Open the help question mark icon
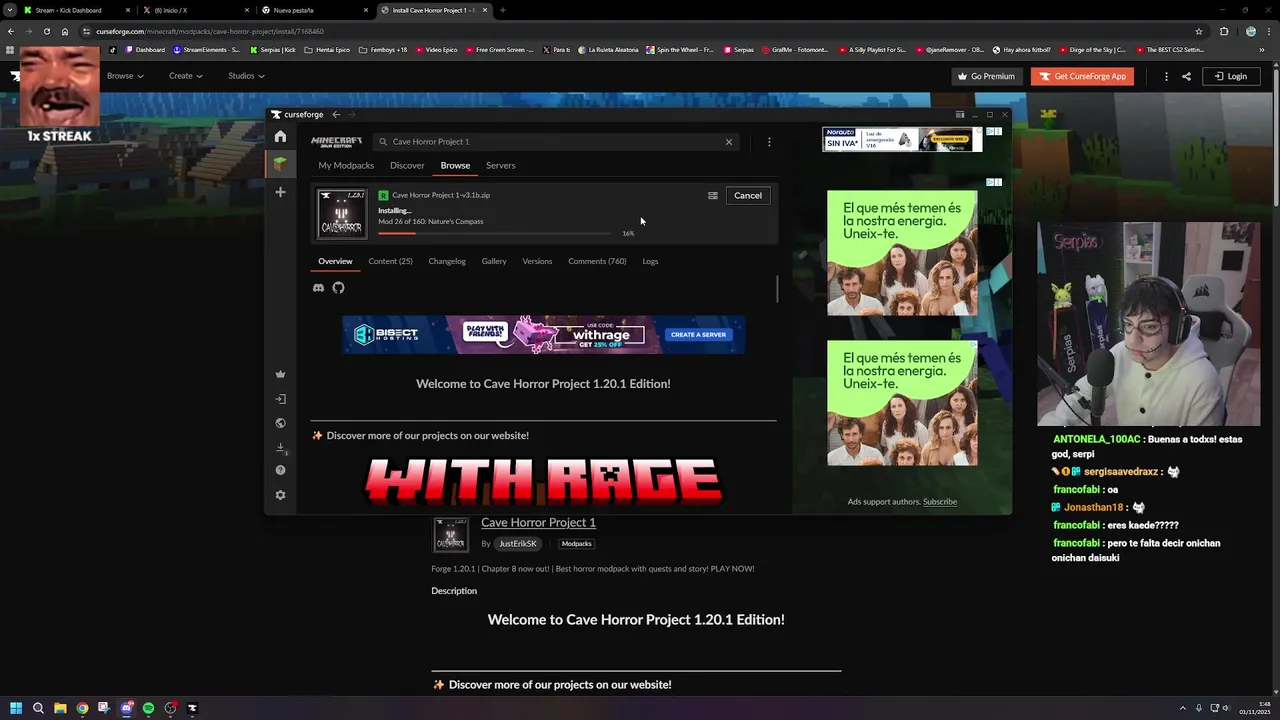 tap(280, 470)
